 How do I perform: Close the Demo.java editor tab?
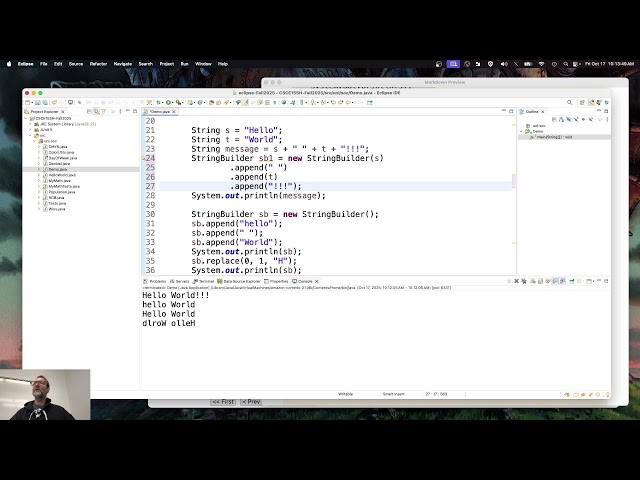point(174,111)
